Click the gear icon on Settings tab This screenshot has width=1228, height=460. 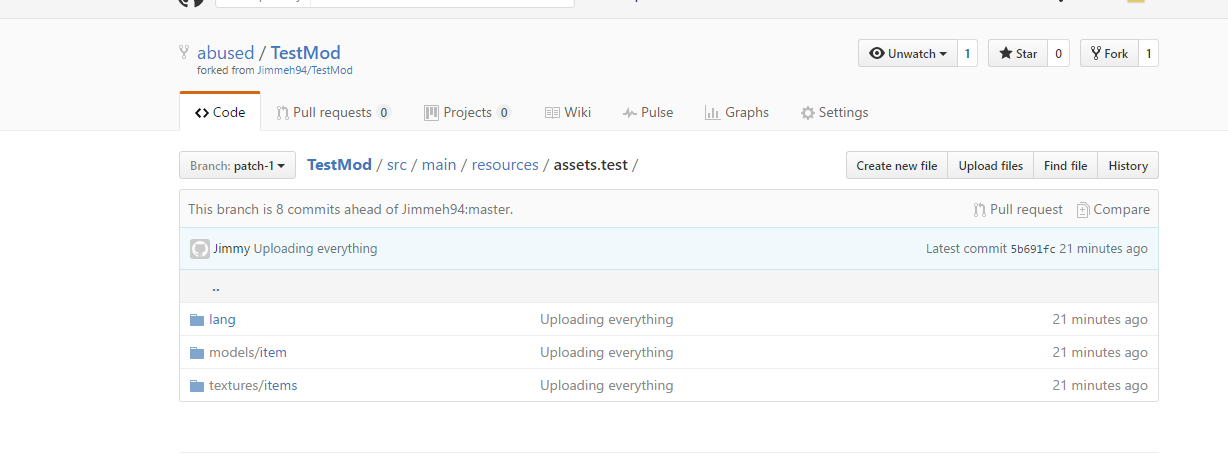[x=808, y=113]
